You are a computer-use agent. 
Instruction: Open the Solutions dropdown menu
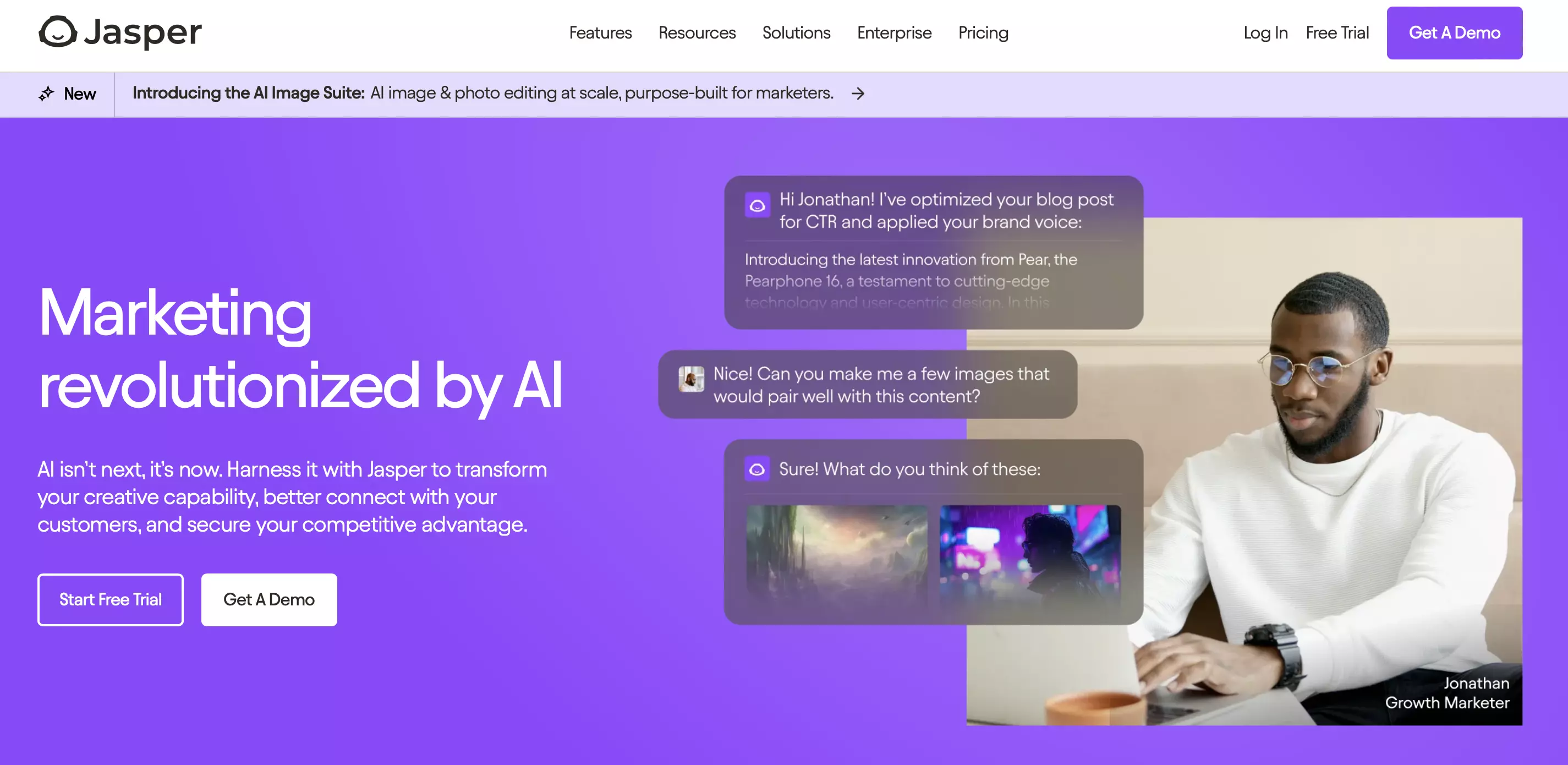pos(797,32)
